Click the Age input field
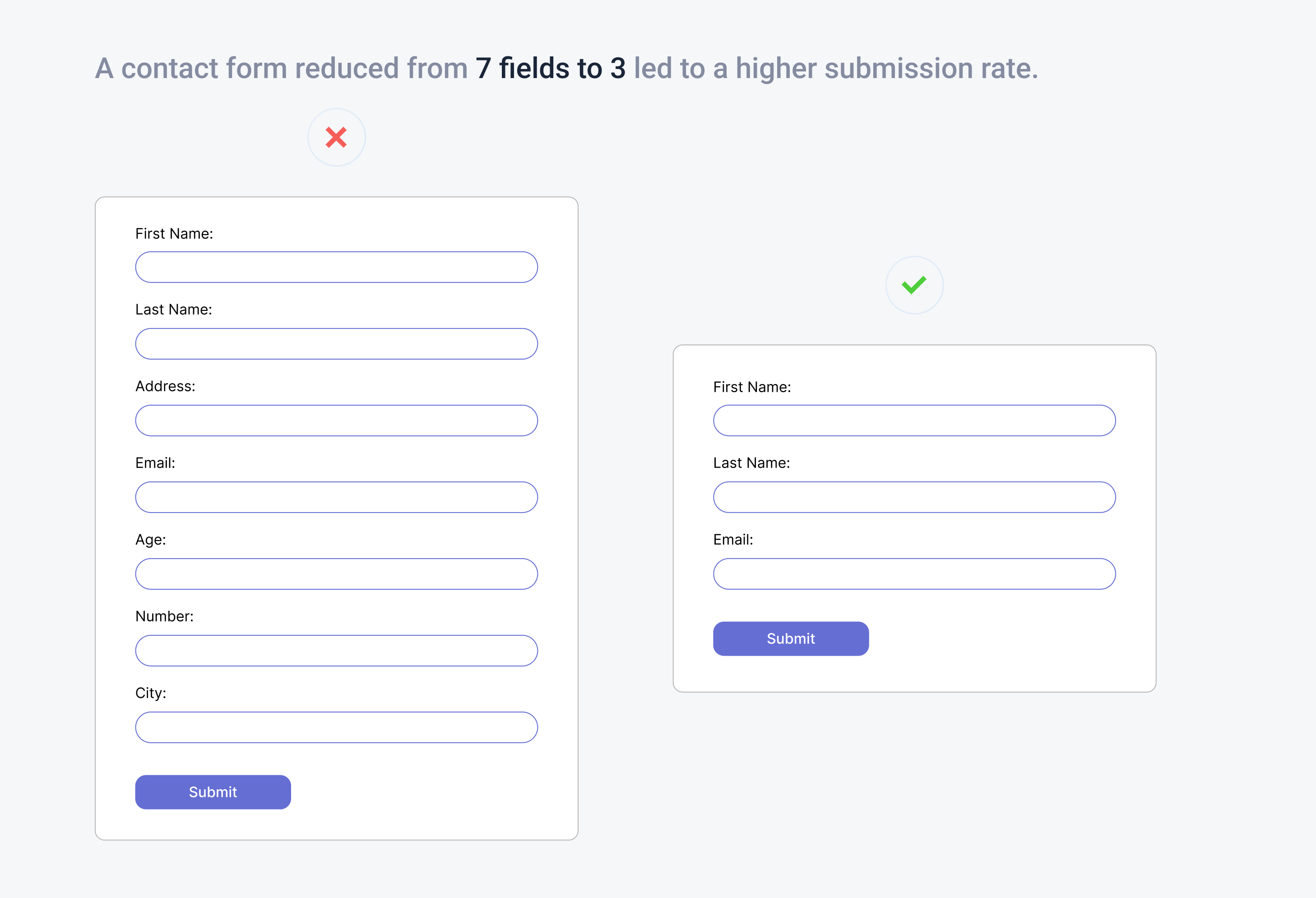This screenshot has width=1316, height=898. [336, 574]
